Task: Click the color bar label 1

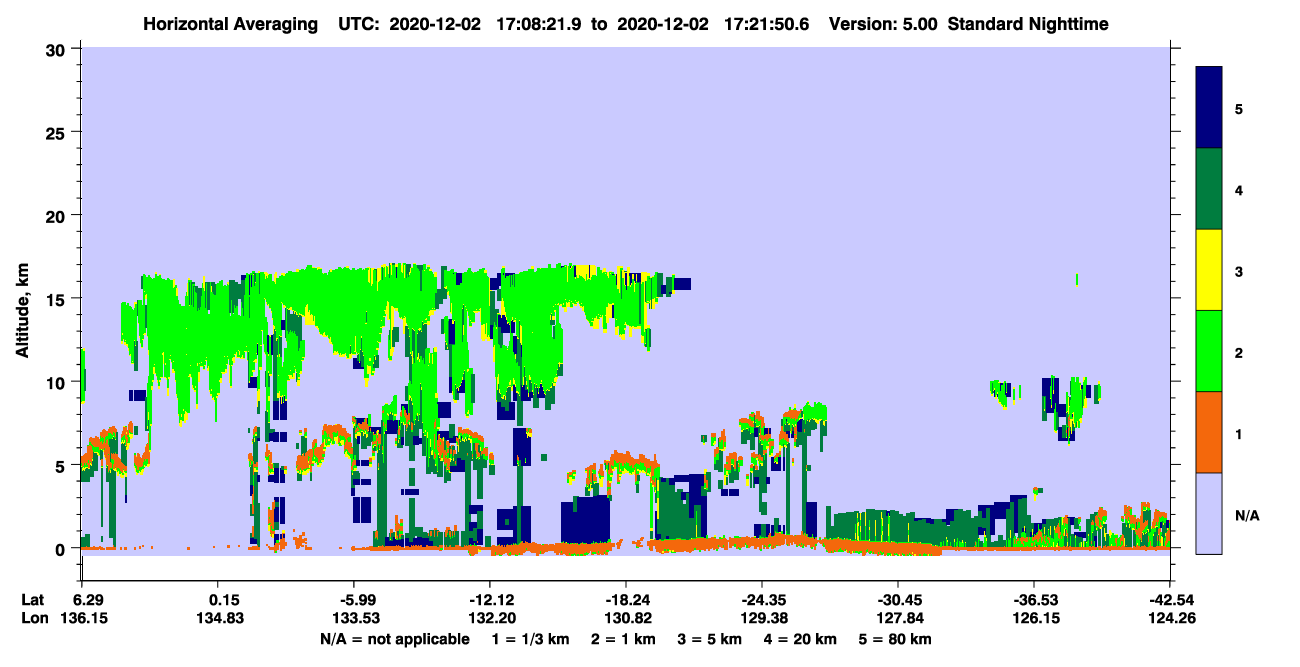Action: coord(1238,432)
